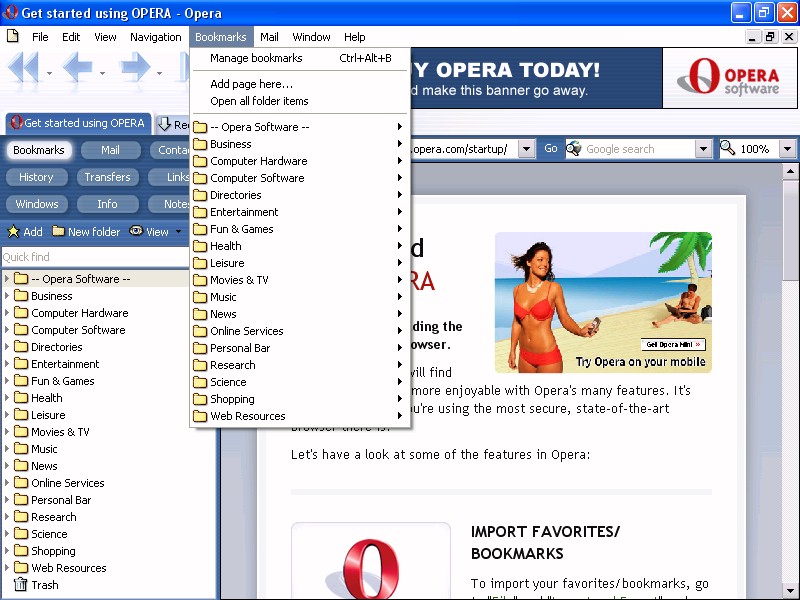Expand the Business folder in side panel

[x=7, y=295]
